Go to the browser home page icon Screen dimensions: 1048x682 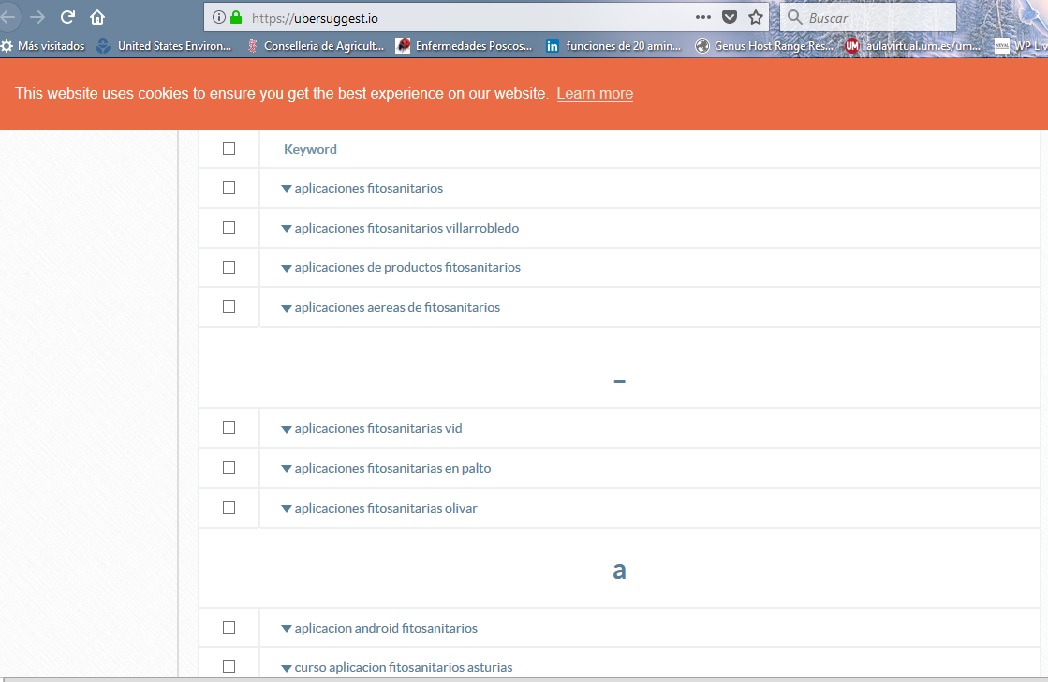tap(97, 17)
